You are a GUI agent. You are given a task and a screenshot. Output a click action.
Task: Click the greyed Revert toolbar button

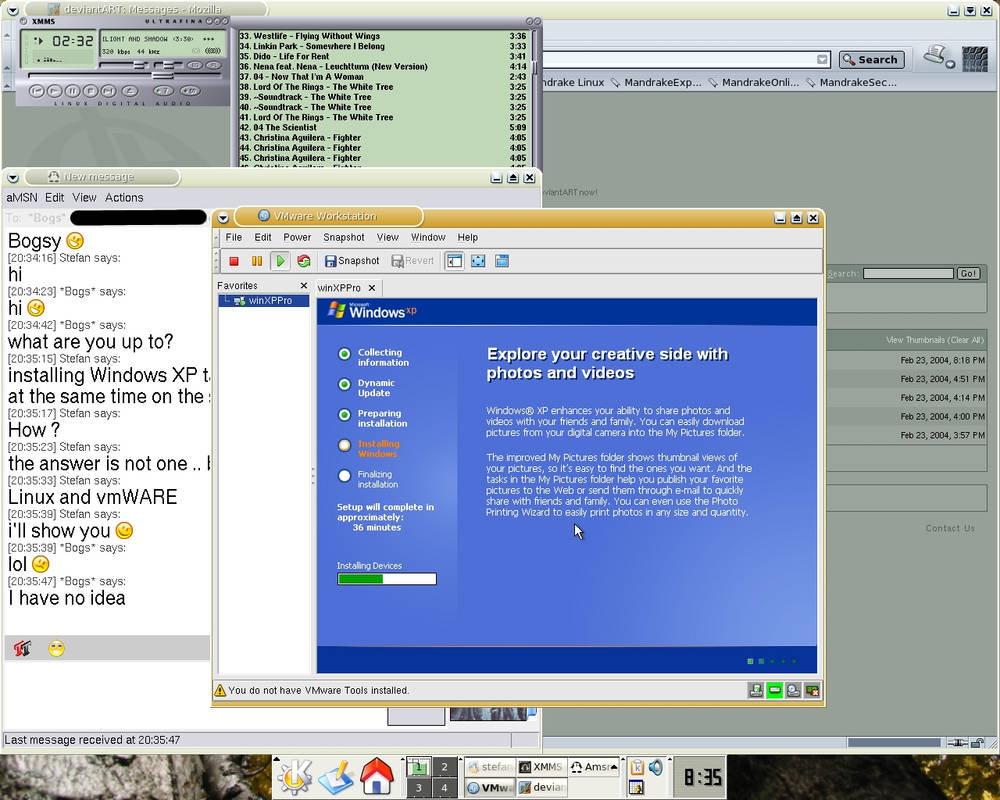click(413, 261)
